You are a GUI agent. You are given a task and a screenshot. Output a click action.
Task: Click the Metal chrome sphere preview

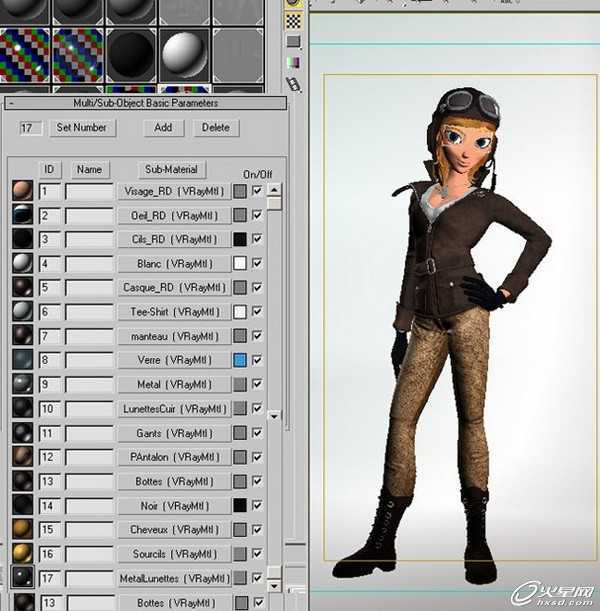[23, 384]
